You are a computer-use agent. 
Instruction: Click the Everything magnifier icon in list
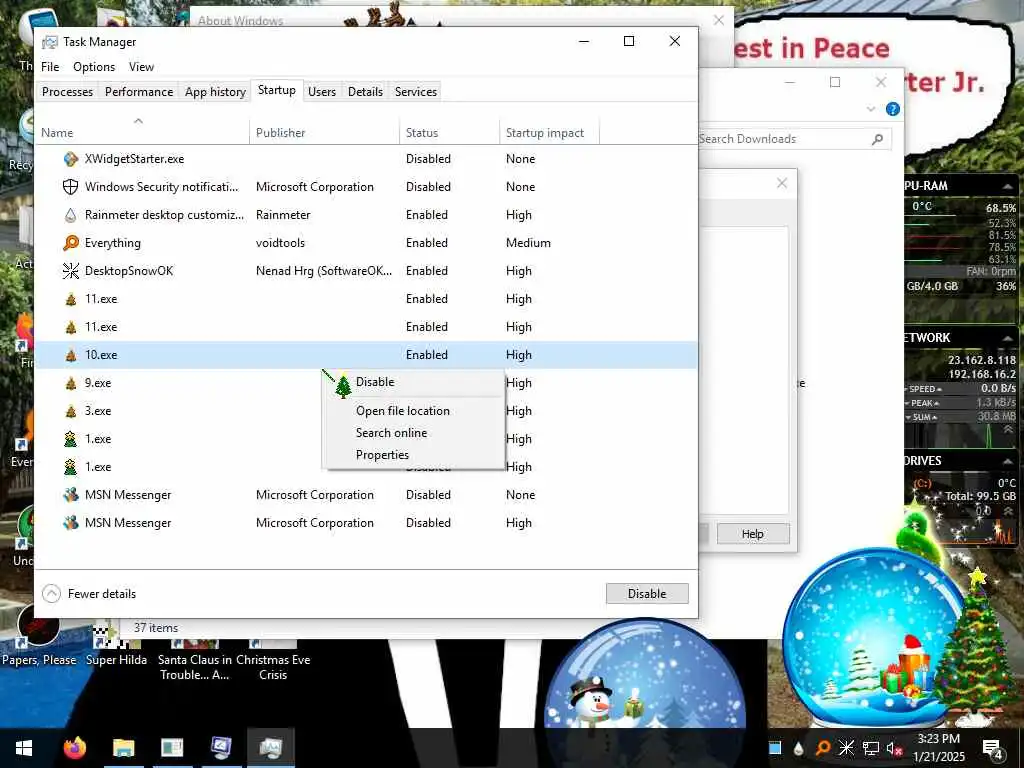(x=71, y=243)
